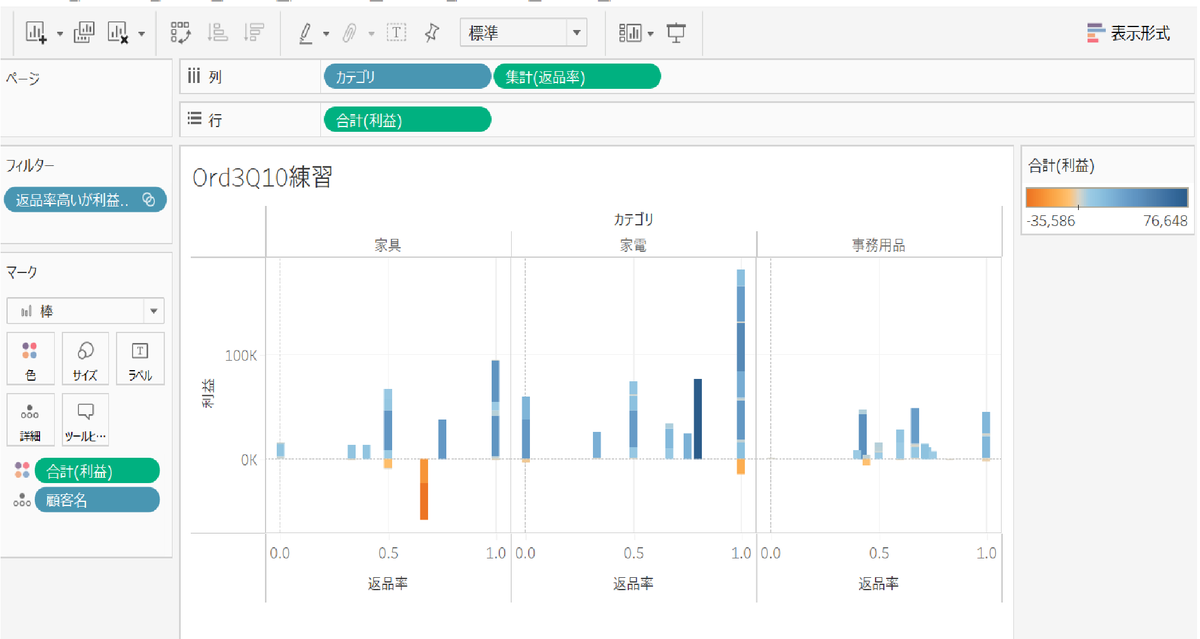1200x639 pixels.
Task: Click detail icon beside 顧客名 marks pill
Action: 22,501
